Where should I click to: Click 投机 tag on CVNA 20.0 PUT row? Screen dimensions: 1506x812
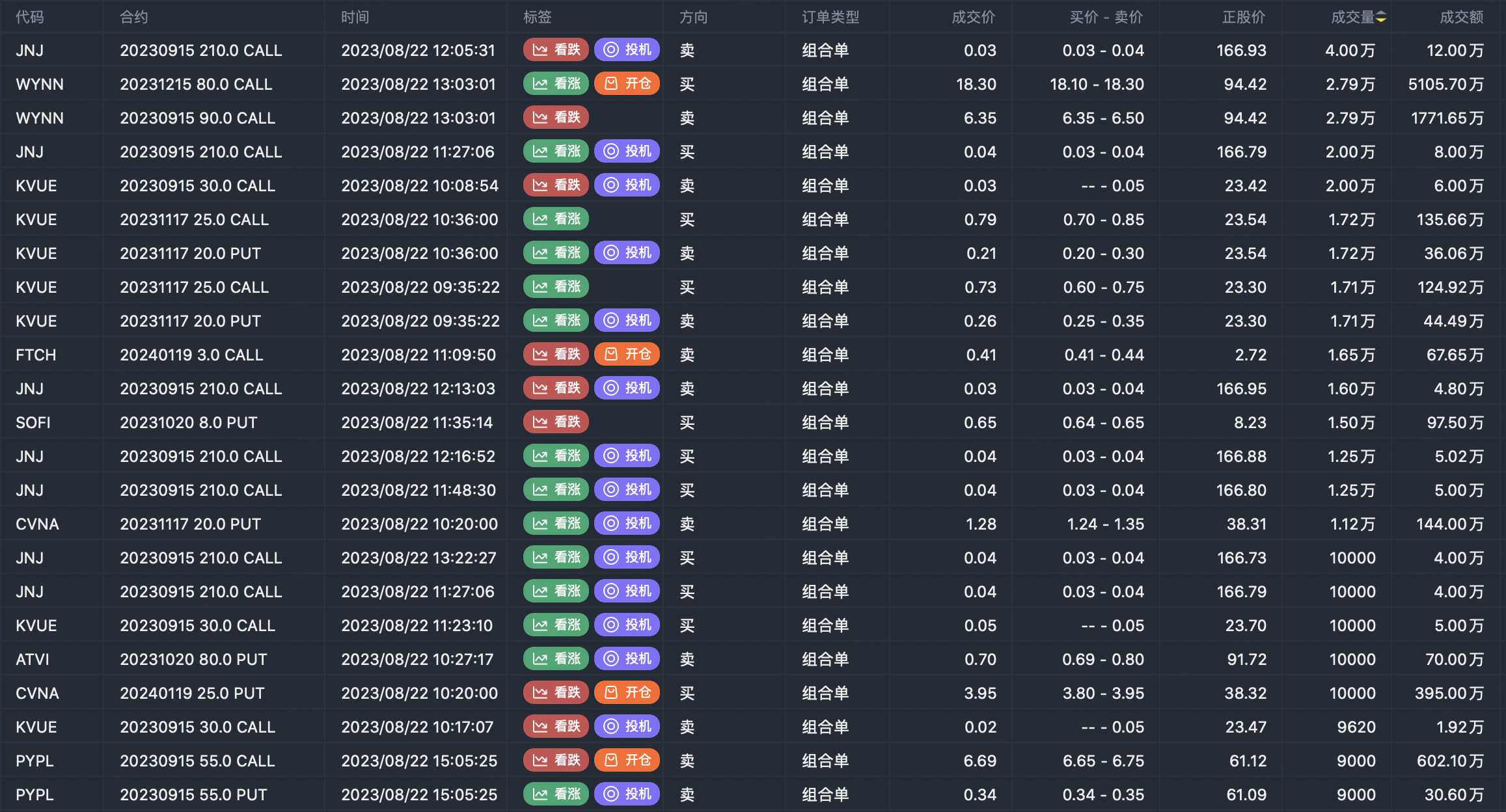tap(627, 524)
